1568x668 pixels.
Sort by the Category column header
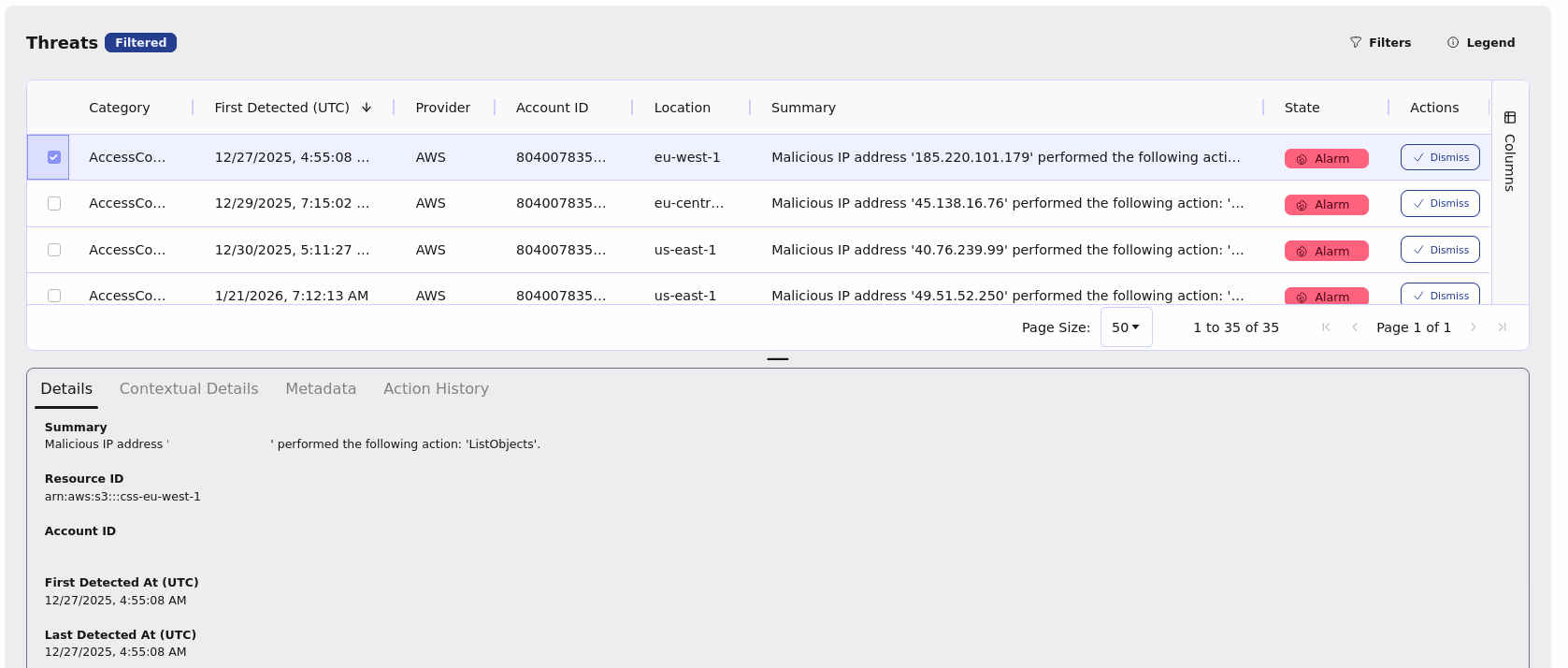coord(119,108)
